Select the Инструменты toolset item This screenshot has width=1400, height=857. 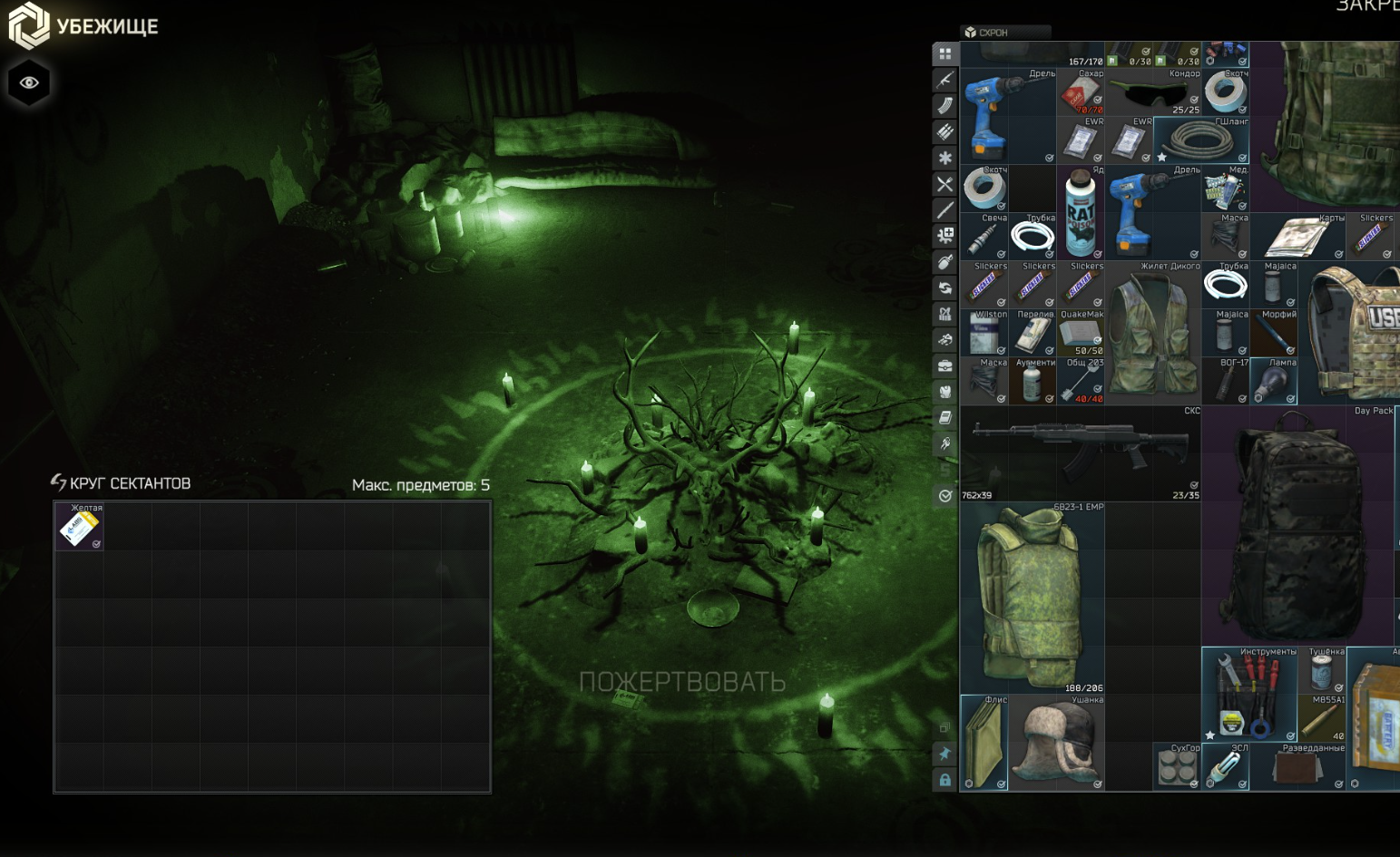tap(1249, 694)
